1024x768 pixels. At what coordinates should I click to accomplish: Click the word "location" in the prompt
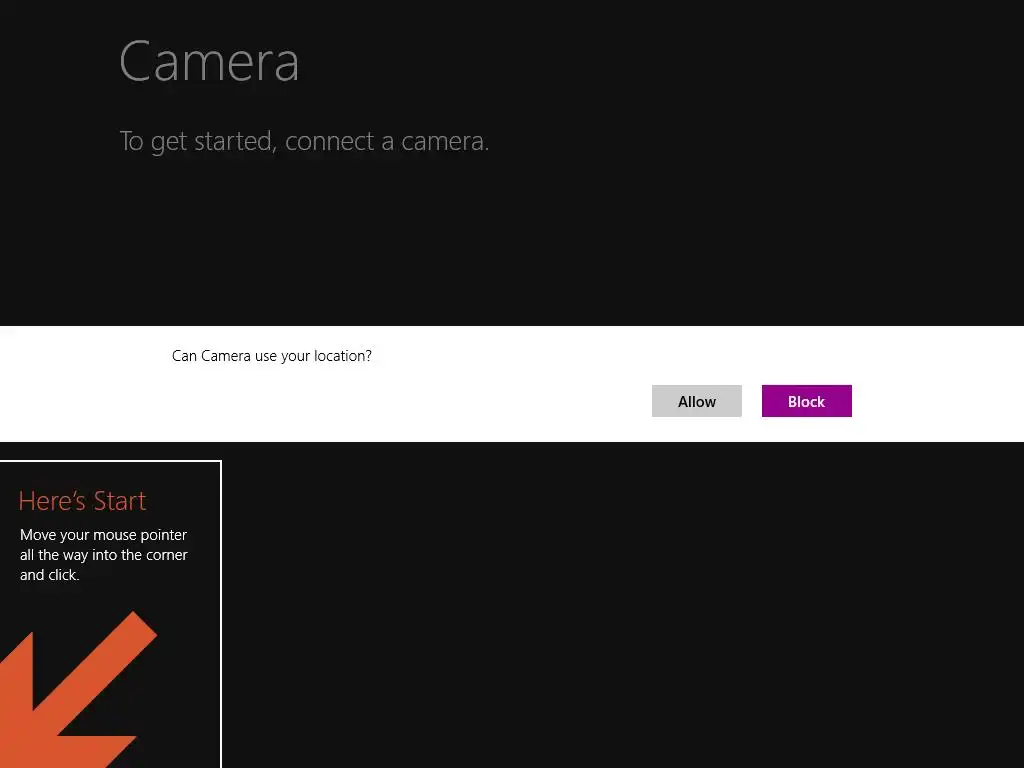click(x=341, y=356)
